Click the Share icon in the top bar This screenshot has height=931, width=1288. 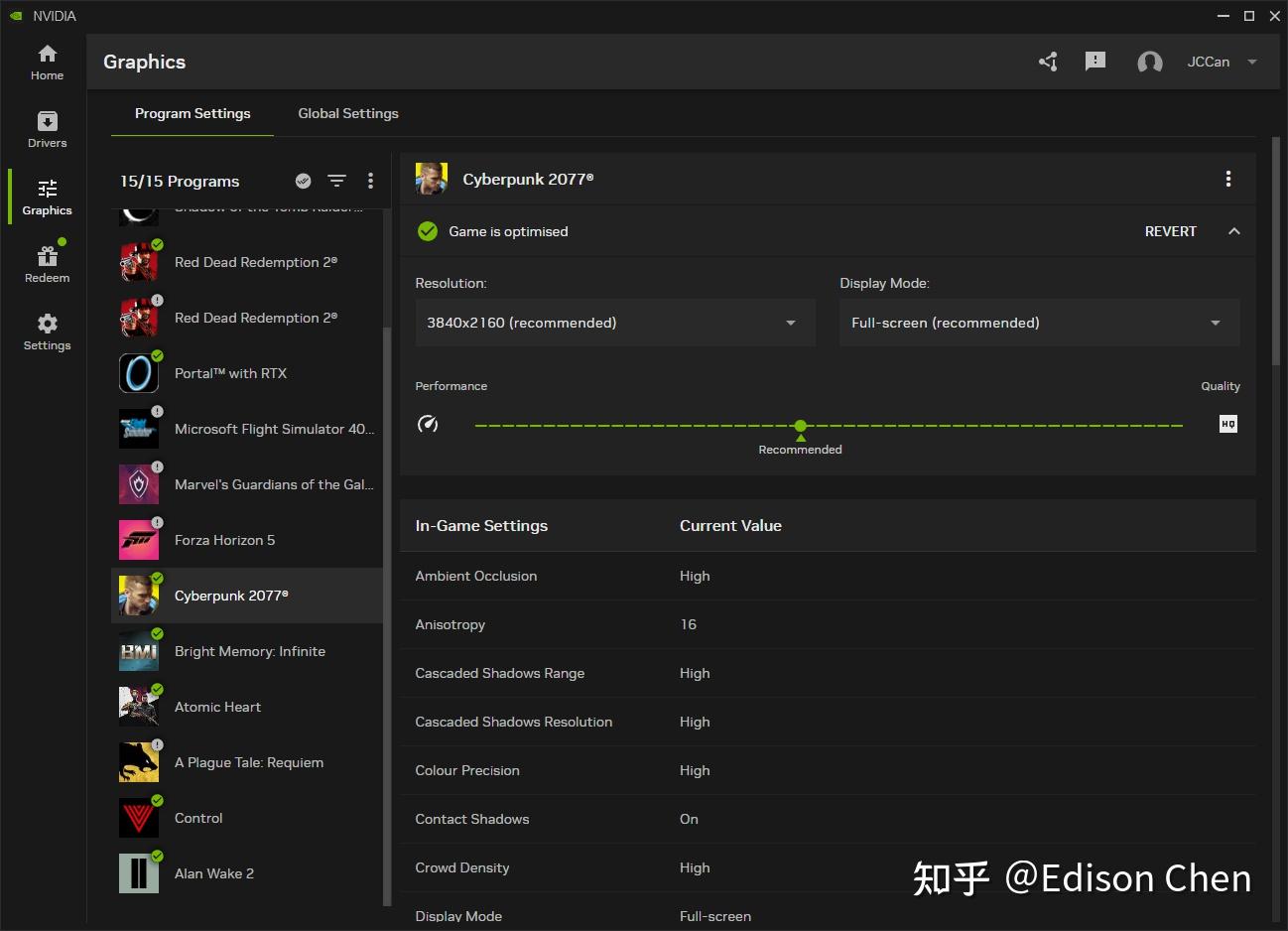pos(1048,62)
